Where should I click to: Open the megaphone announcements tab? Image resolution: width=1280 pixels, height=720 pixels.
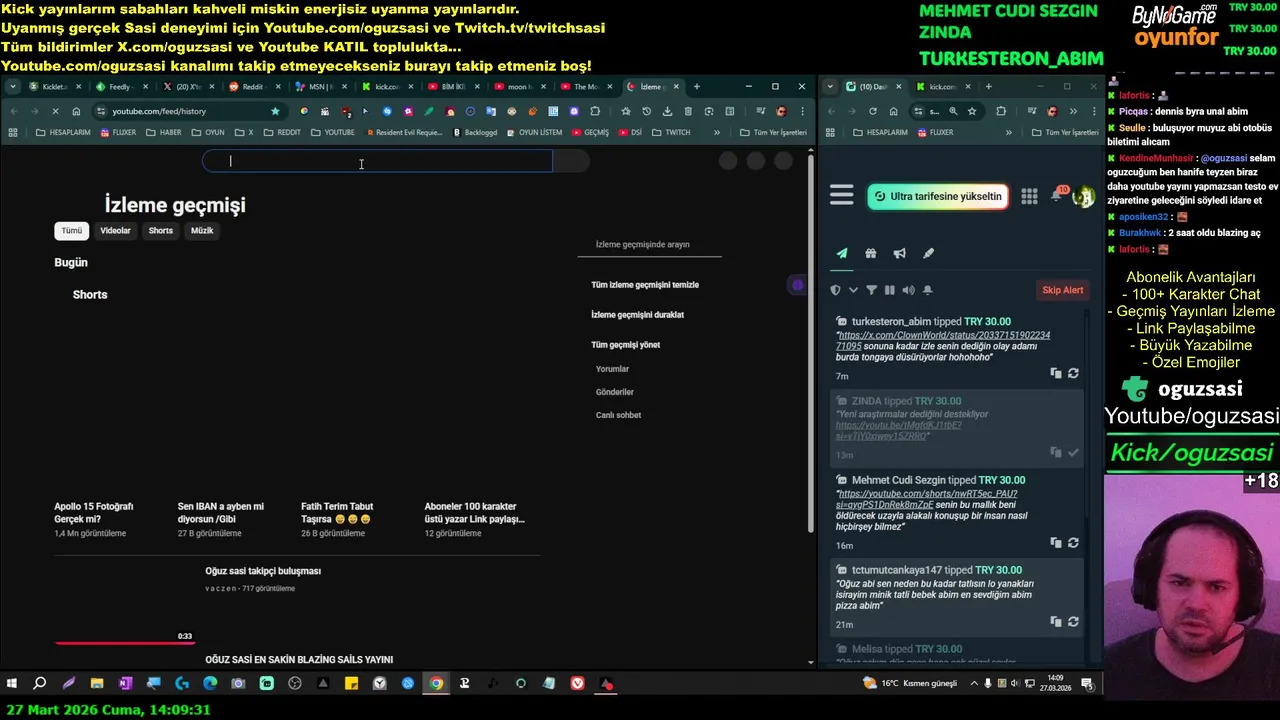899,253
